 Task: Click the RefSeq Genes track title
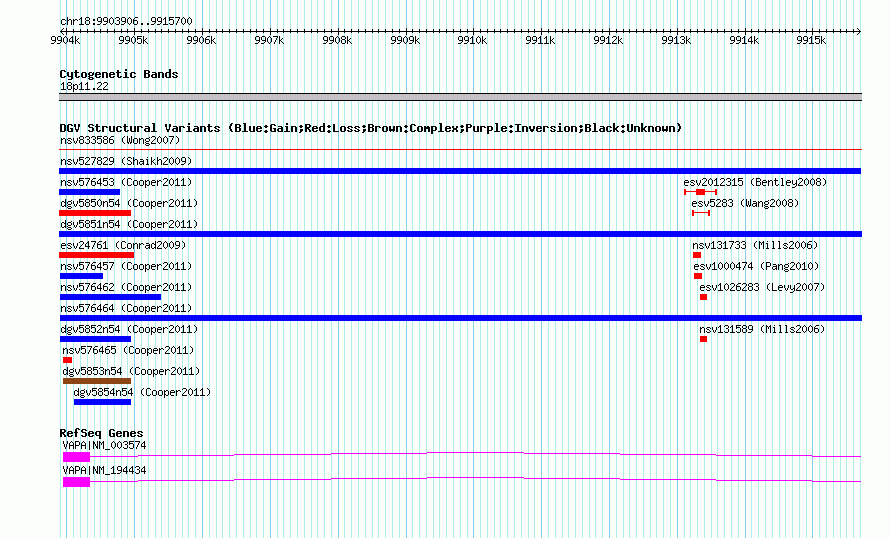pos(101,433)
